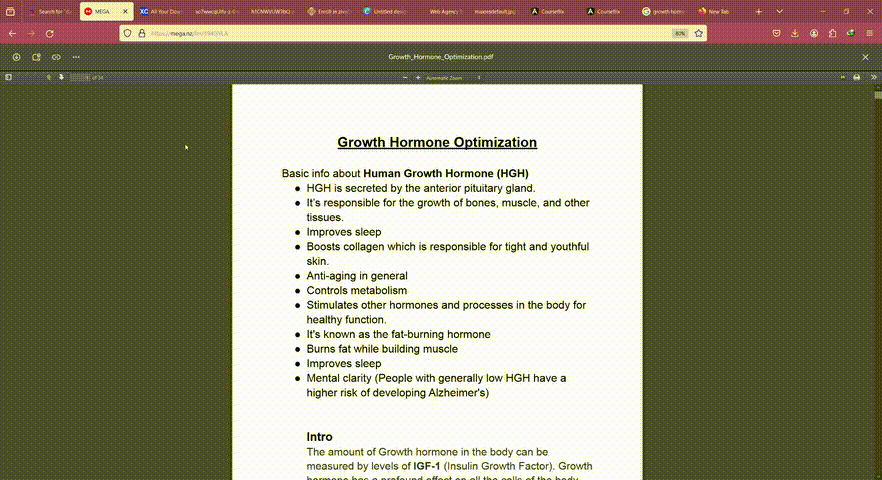Download the PDF from MEGA
Viewport: 882px width, 480px height.
[16, 57]
